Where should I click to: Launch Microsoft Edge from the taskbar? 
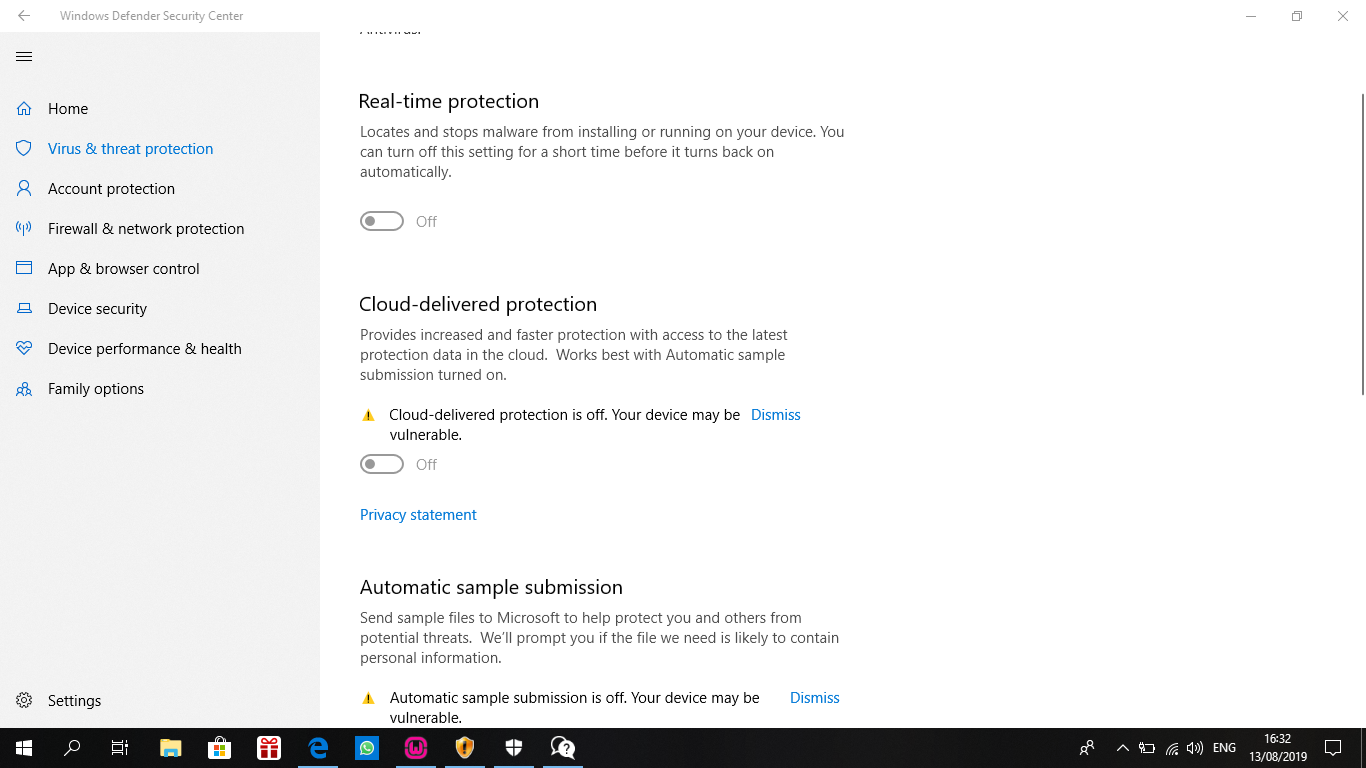tap(318, 748)
